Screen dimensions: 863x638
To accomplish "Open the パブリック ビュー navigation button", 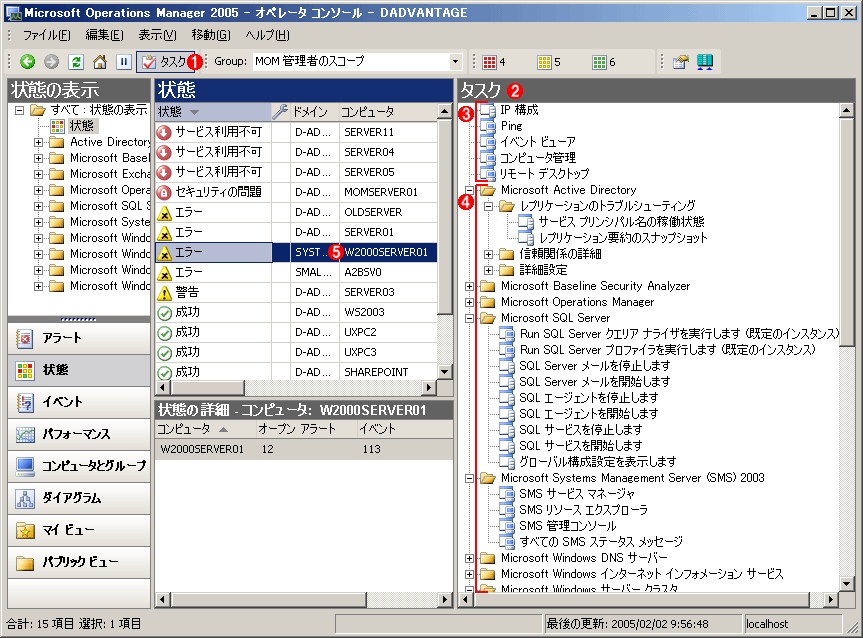I will pos(79,561).
